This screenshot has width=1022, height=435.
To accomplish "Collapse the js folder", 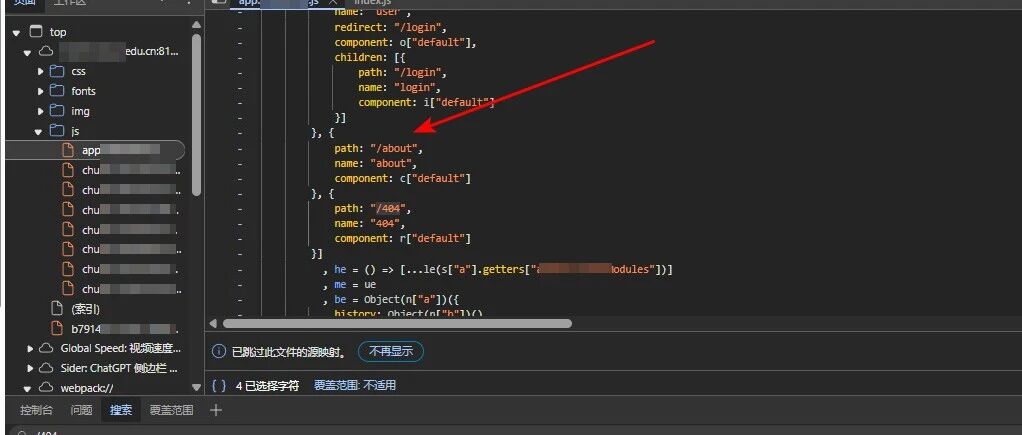I will point(39,132).
